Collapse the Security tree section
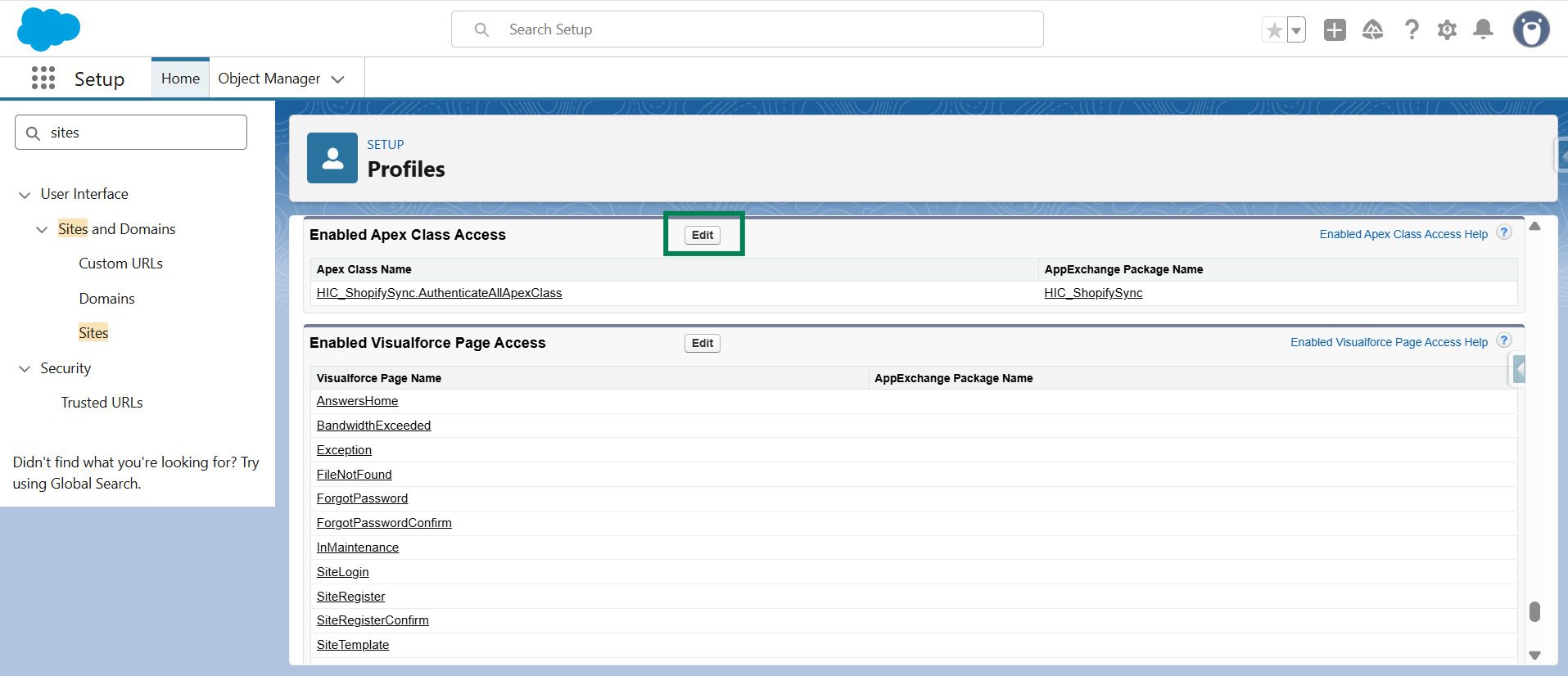The height and width of the screenshot is (676, 1568). [x=25, y=369]
